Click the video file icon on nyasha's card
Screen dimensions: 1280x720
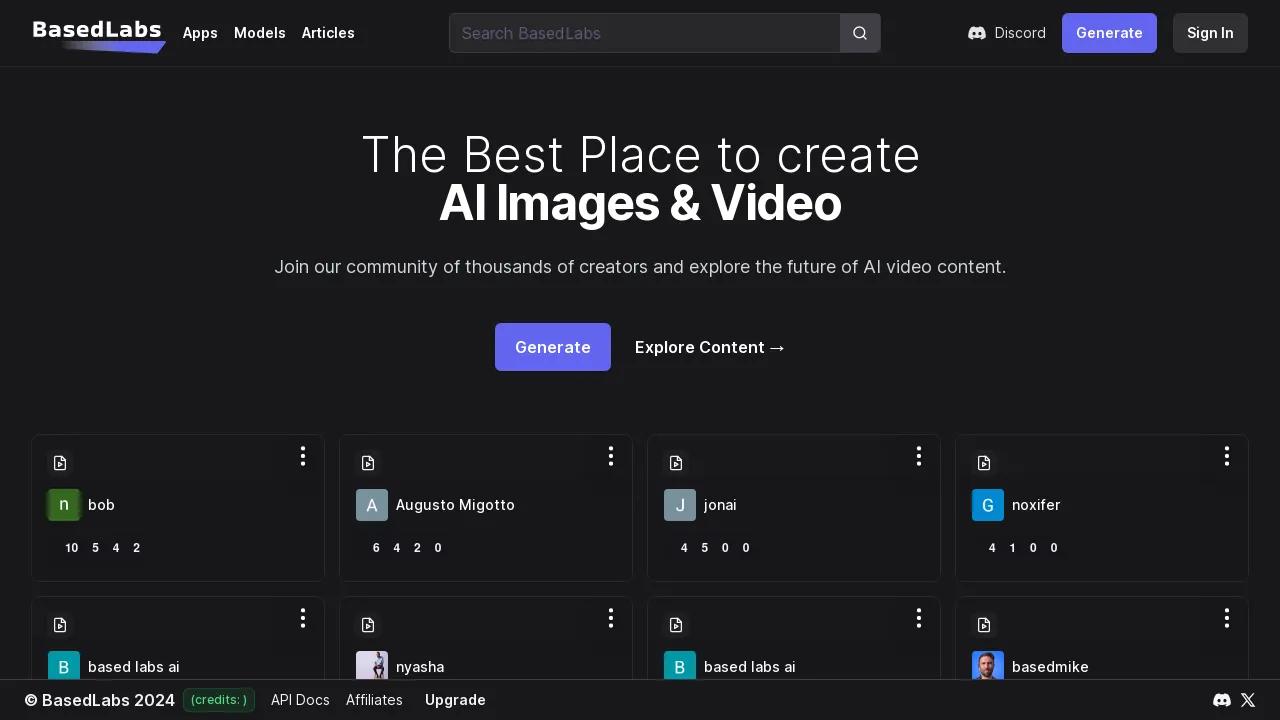tap(368, 625)
